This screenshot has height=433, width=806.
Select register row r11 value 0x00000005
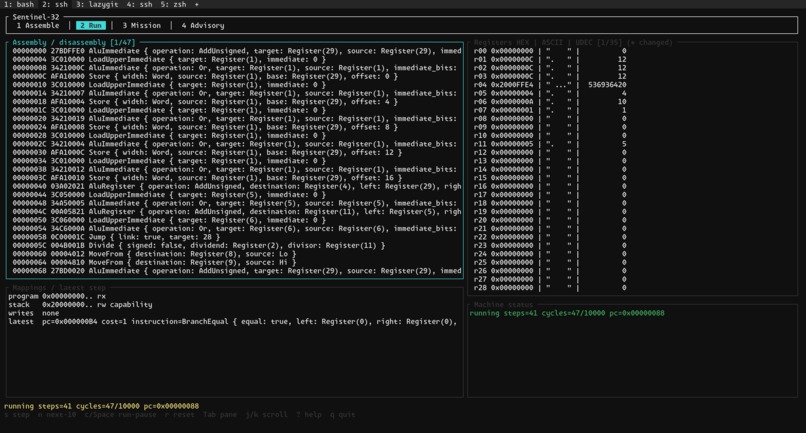click(550, 144)
